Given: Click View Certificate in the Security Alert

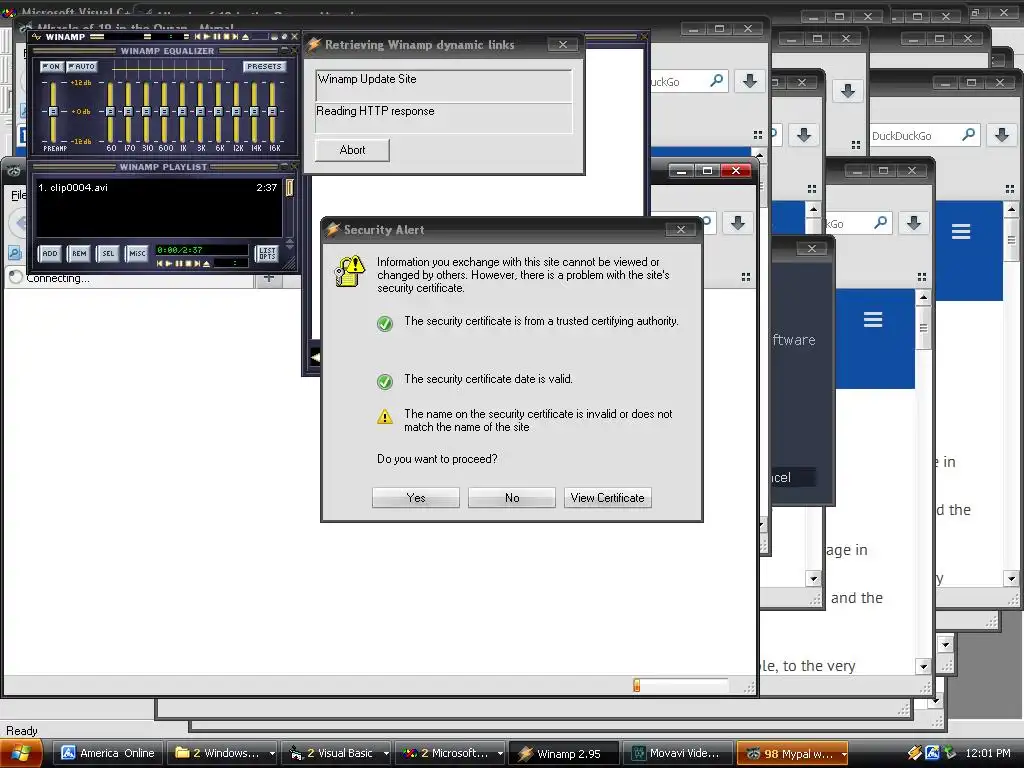Looking at the screenshot, I should 607,498.
